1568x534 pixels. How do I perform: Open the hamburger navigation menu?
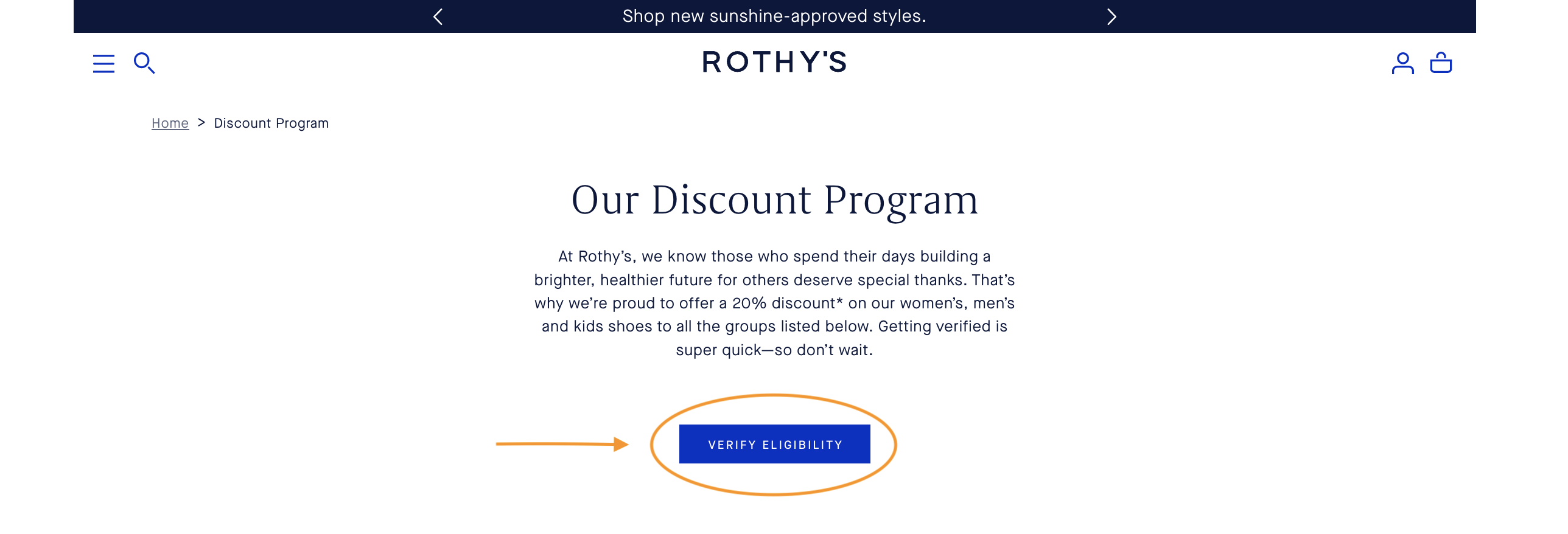(103, 63)
